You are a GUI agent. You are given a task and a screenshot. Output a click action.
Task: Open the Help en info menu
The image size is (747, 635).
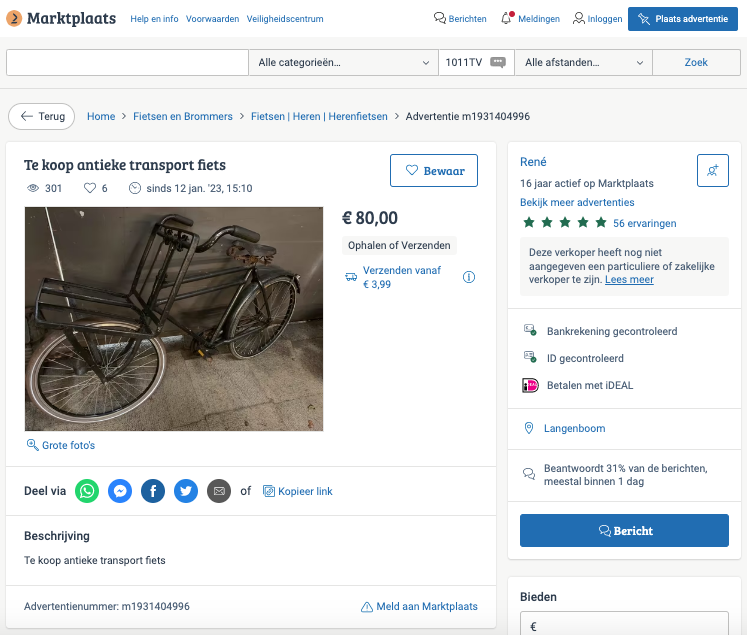[154, 19]
